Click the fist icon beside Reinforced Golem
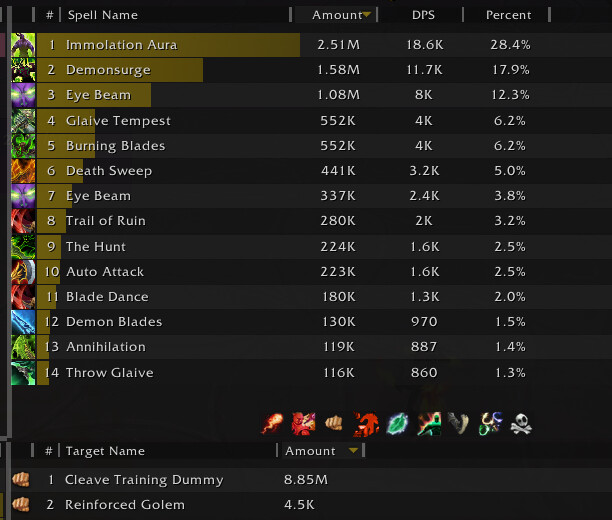Screen dimensions: 612x520 pyautogui.click(x=21, y=504)
